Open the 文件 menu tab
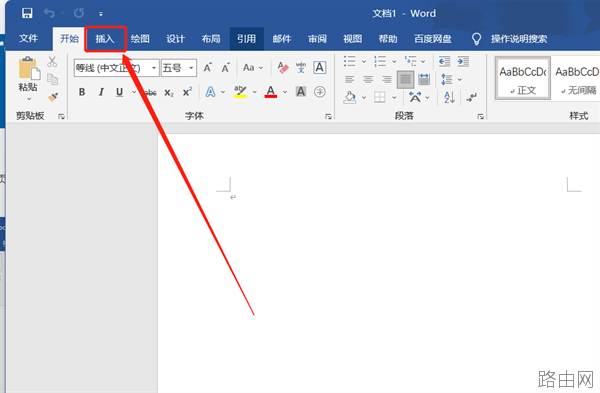 tap(28, 38)
